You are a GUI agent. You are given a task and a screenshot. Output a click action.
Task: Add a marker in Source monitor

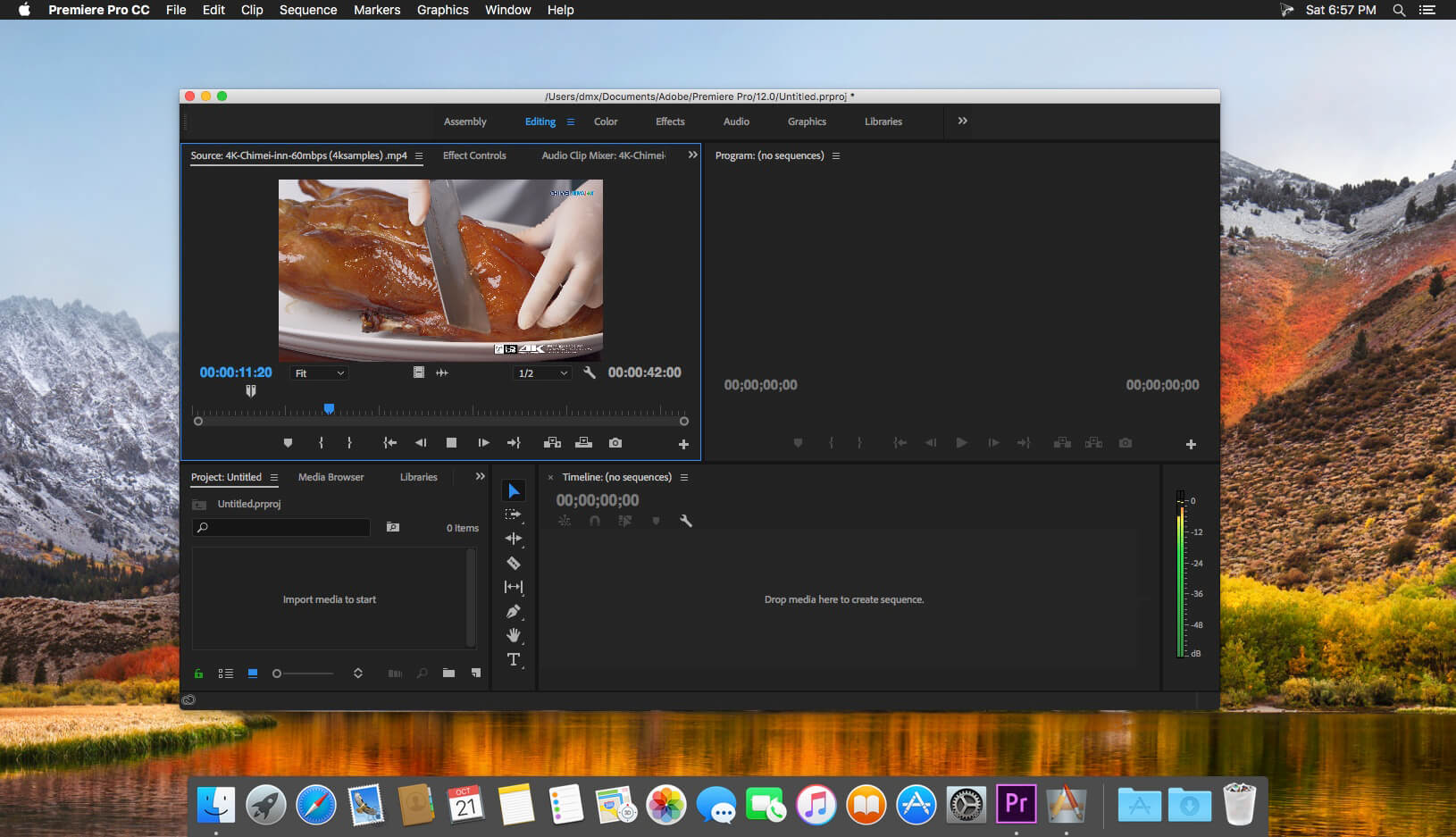tap(288, 443)
